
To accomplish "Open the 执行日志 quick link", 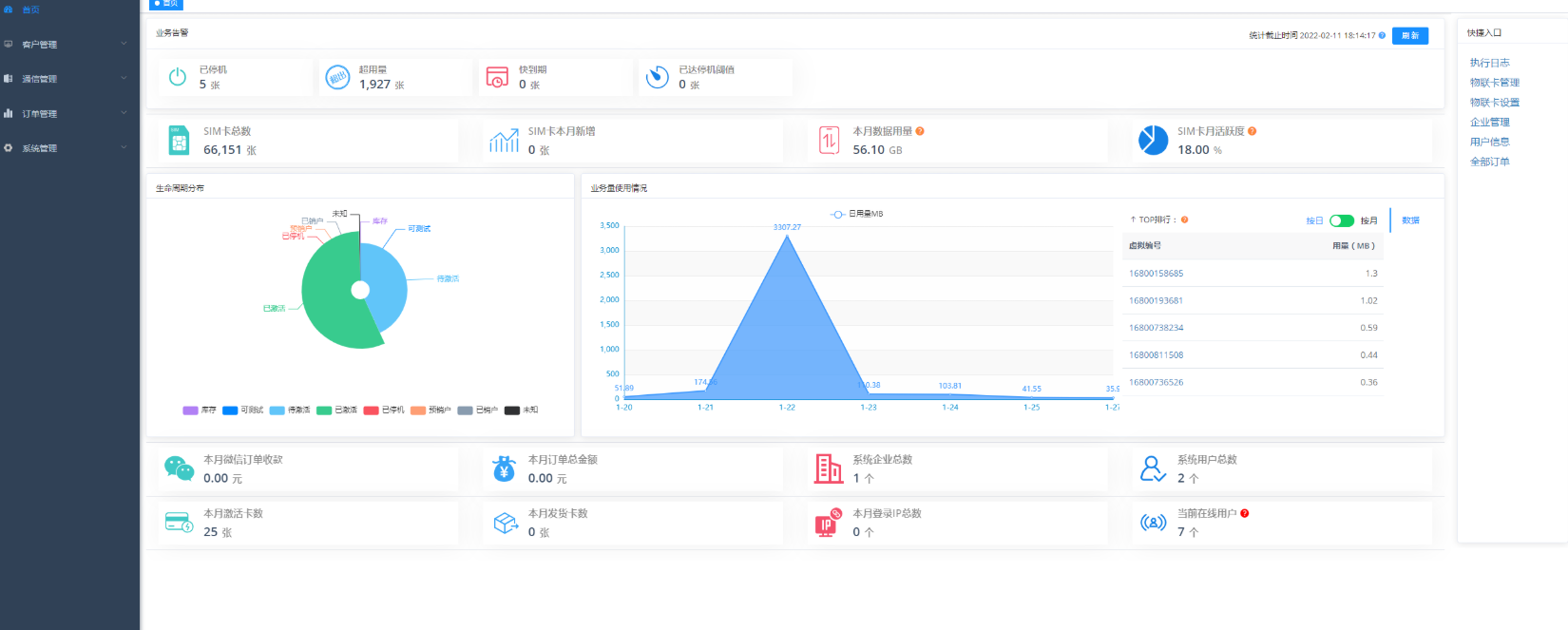I will (x=1490, y=63).
